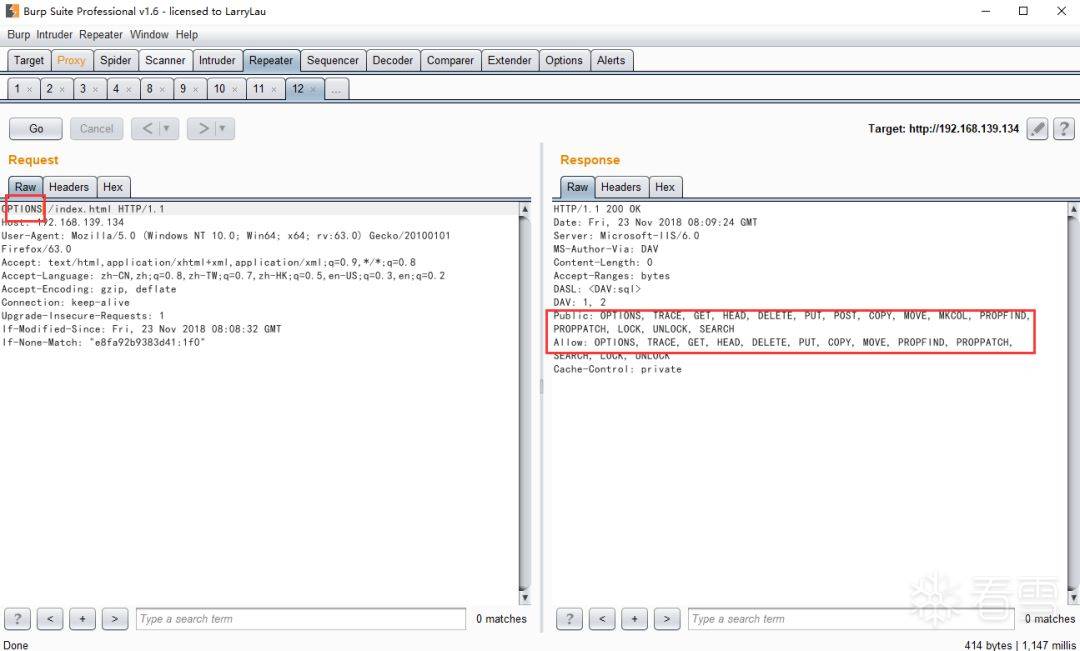The height and width of the screenshot is (651, 1080).
Task: Open the Burp menu
Action: click(x=19, y=34)
